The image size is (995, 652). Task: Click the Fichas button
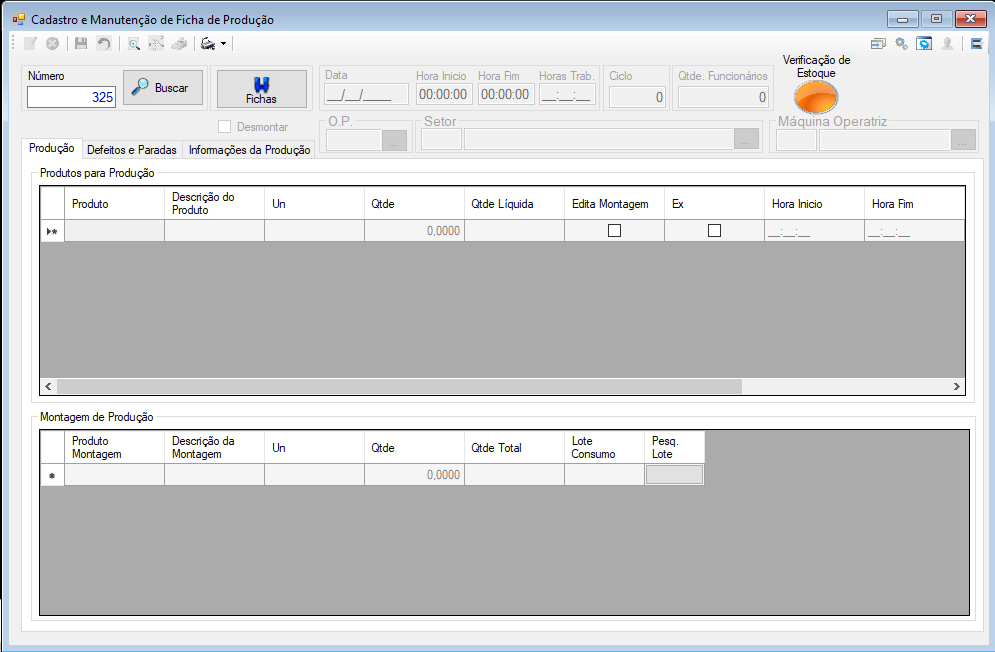(261, 89)
